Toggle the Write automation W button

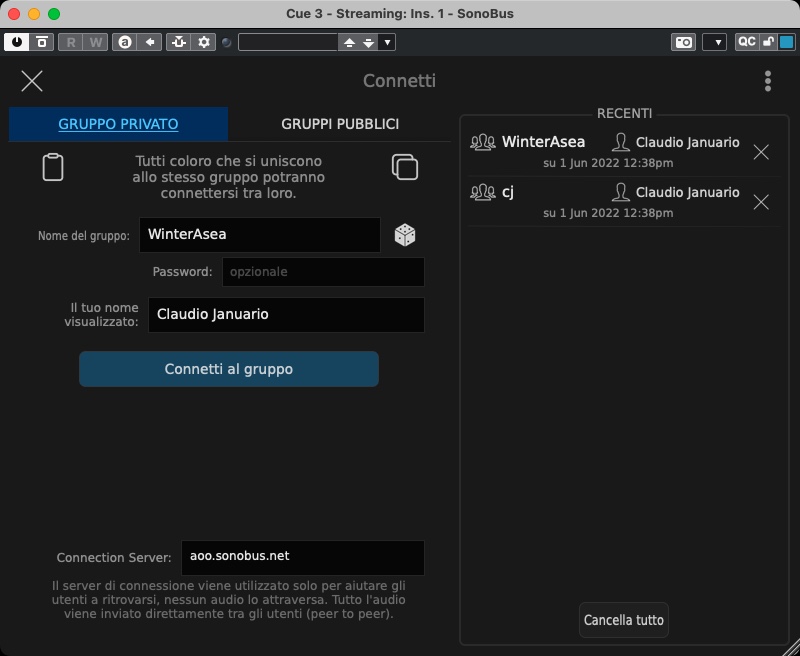[x=95, y=42]
